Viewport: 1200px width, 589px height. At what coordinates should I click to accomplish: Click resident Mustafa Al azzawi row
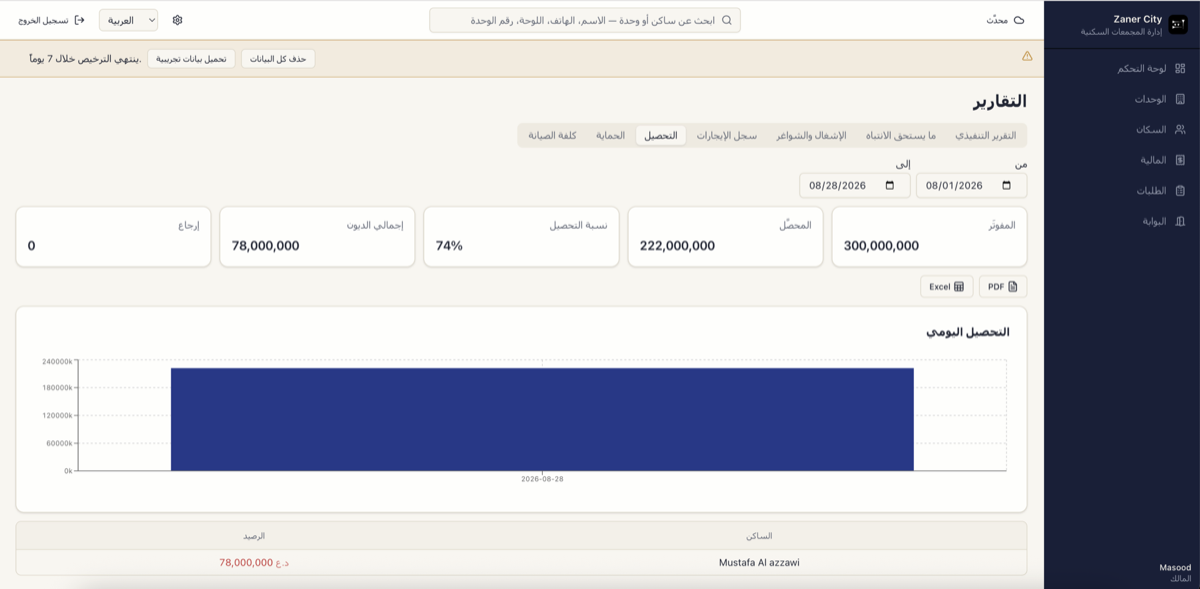(521, 563)
